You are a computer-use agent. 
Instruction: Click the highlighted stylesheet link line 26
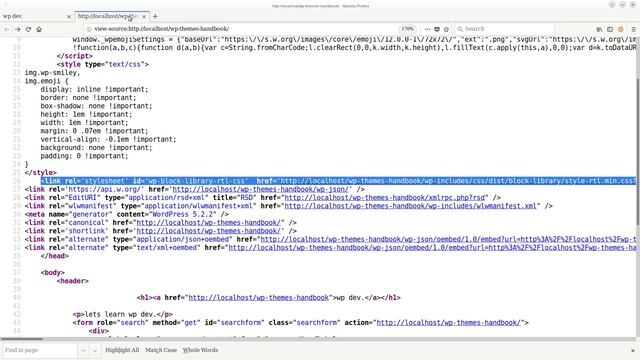coord(338,181)
